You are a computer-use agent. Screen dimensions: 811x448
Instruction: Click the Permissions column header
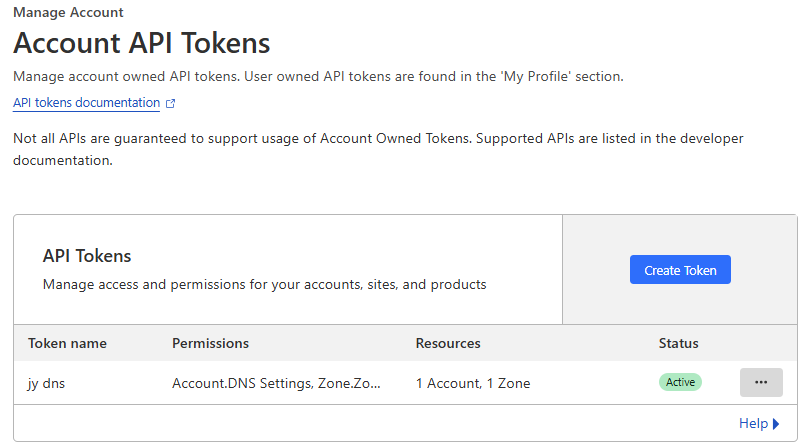(x=211, y=344)
